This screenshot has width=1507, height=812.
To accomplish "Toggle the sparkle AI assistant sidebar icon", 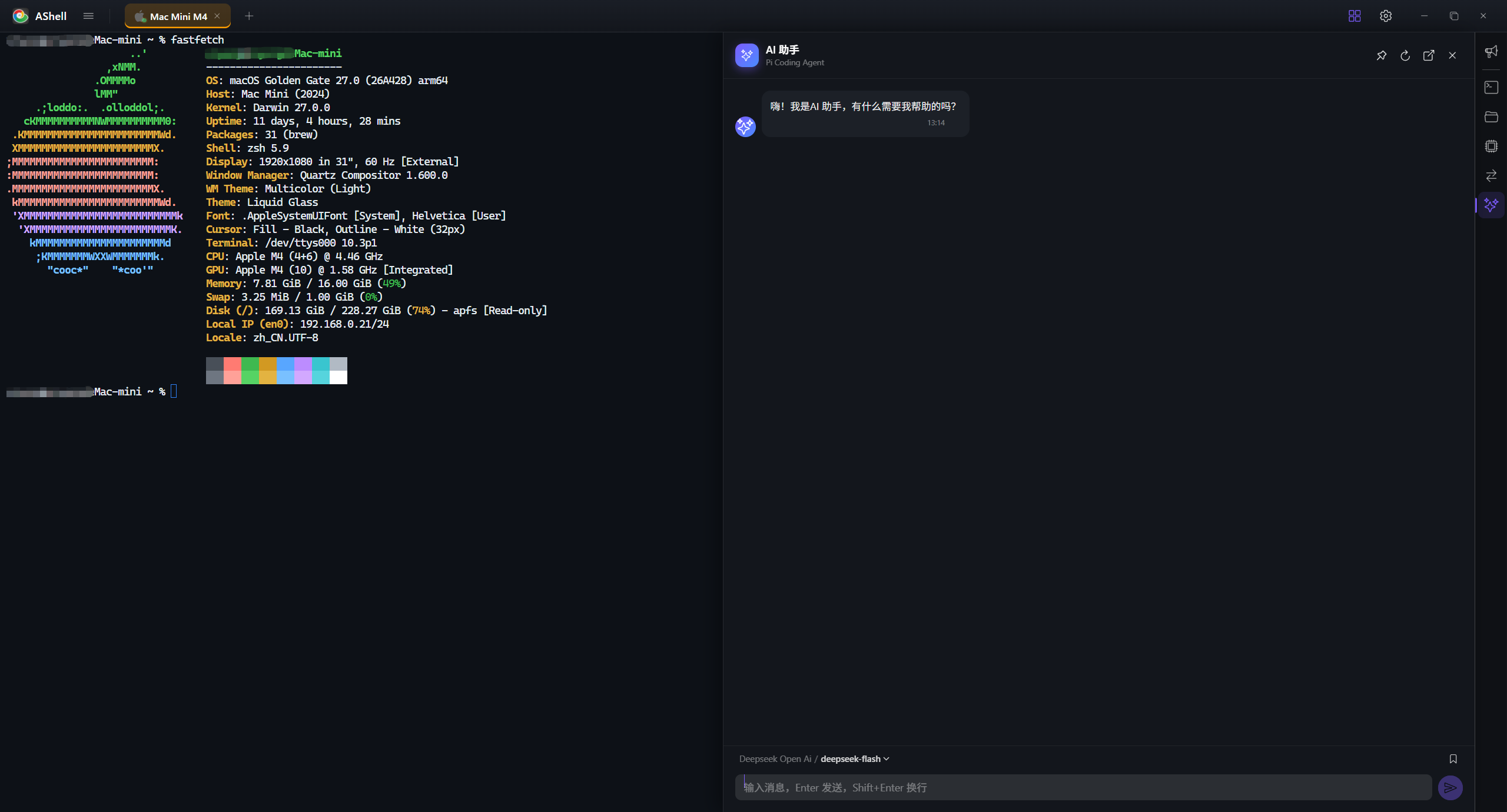I will point(1491,205).
